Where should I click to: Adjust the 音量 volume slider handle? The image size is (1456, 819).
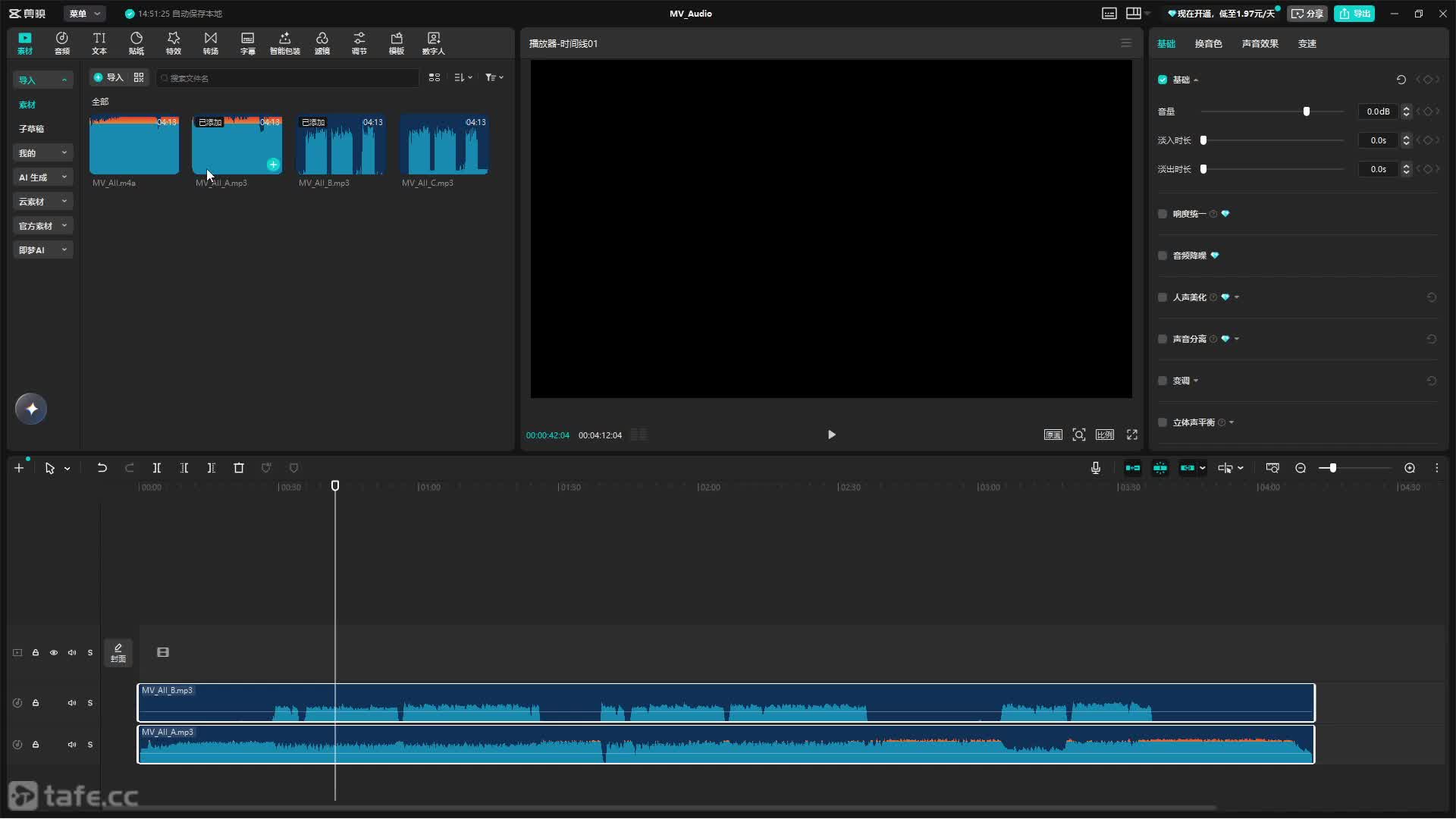tap(1306, 111)
